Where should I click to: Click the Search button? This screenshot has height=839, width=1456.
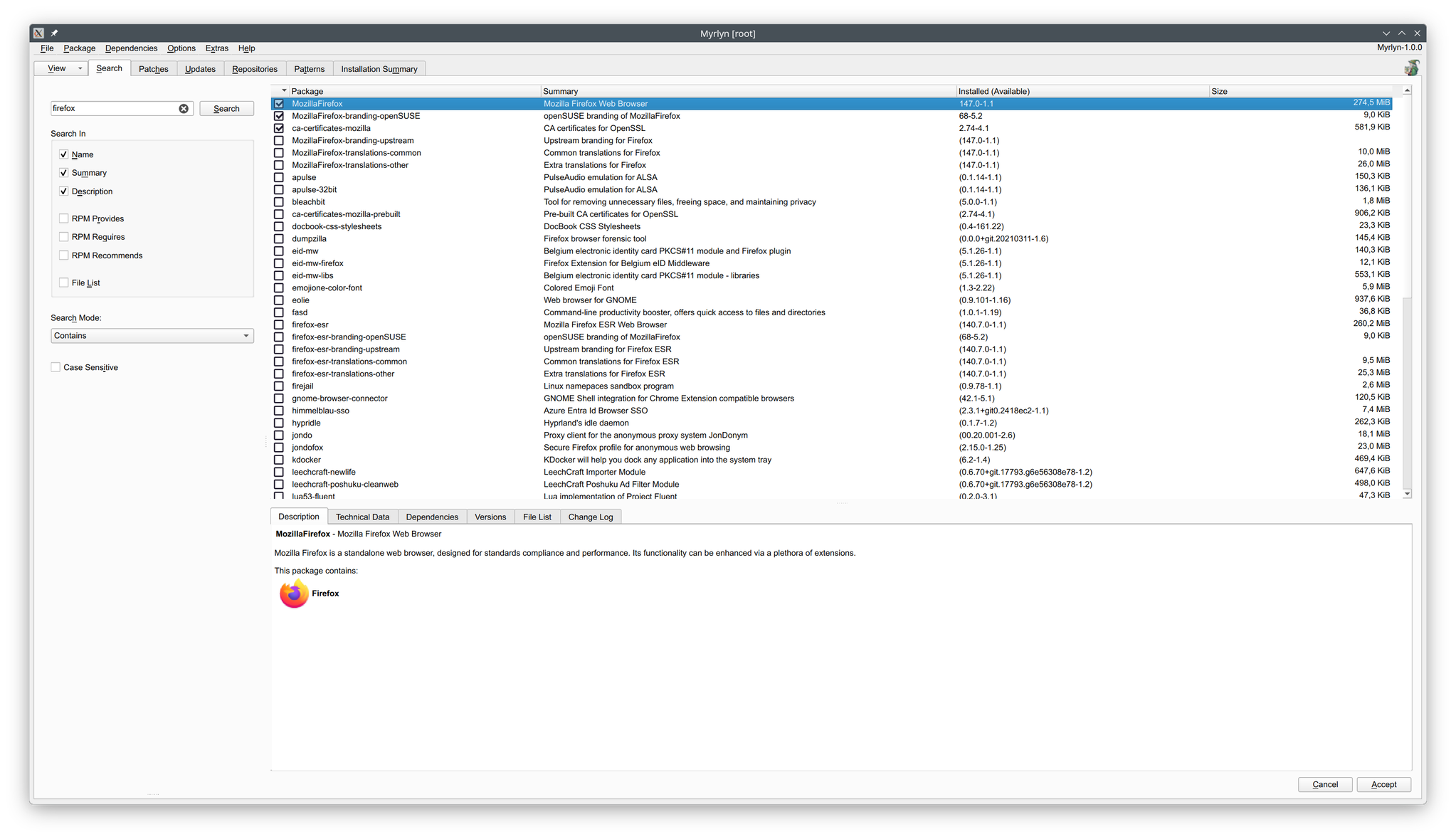click(x=226, y=109)
